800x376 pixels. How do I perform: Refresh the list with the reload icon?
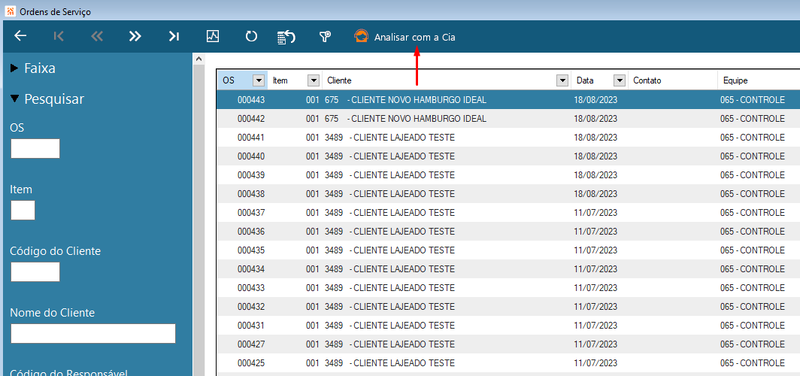pyautogui.click(x=251, y=36)
